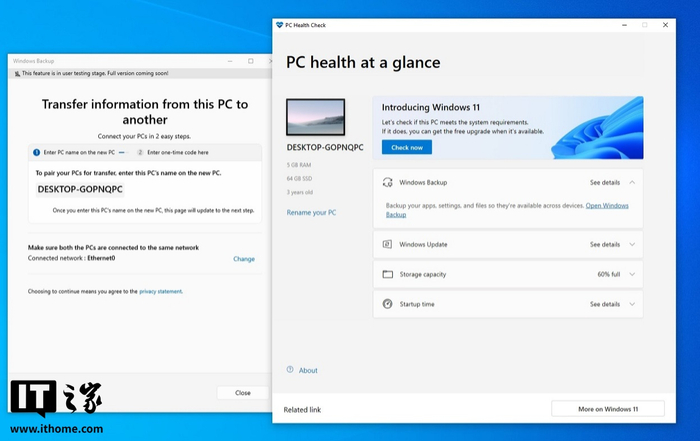Click the DESKTOP-GOPNQPC name in the PC Health Check window
This screenshot has width=700, height=441.
pos(325,147)
